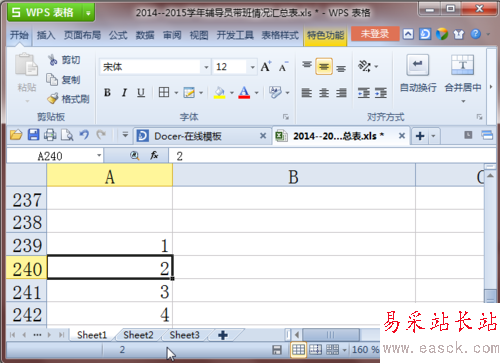This screenshot has height=363, width=500.
Task: Toggle Bold formatting
Action: pos(107,93)
